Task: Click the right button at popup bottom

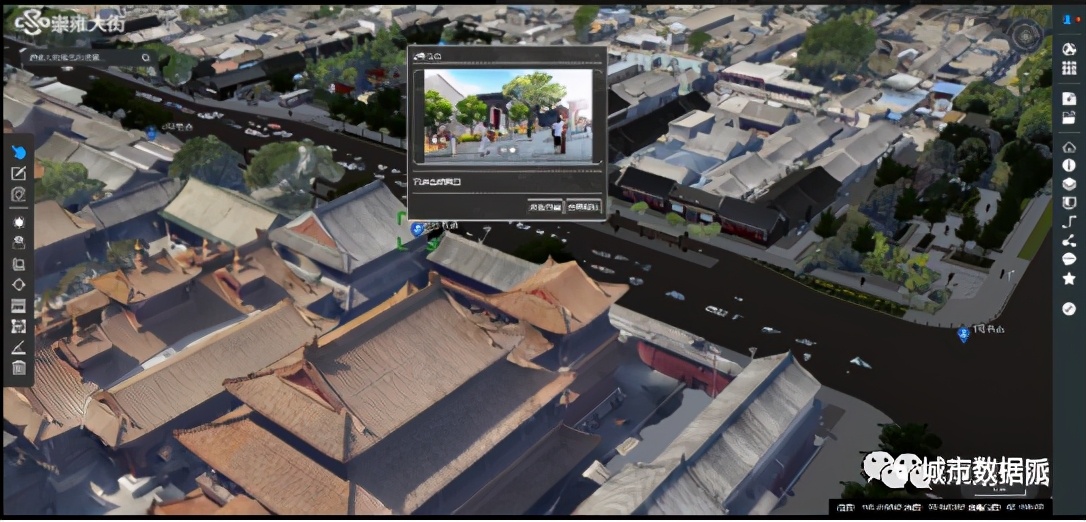Action: (584, 207)
